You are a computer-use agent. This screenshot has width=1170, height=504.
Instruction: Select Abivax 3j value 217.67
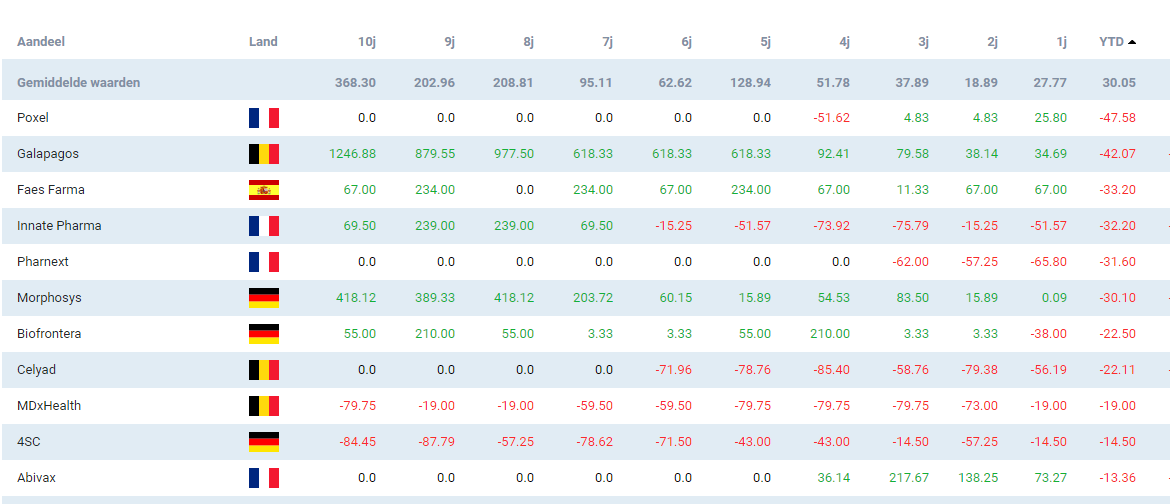[908, 477]
